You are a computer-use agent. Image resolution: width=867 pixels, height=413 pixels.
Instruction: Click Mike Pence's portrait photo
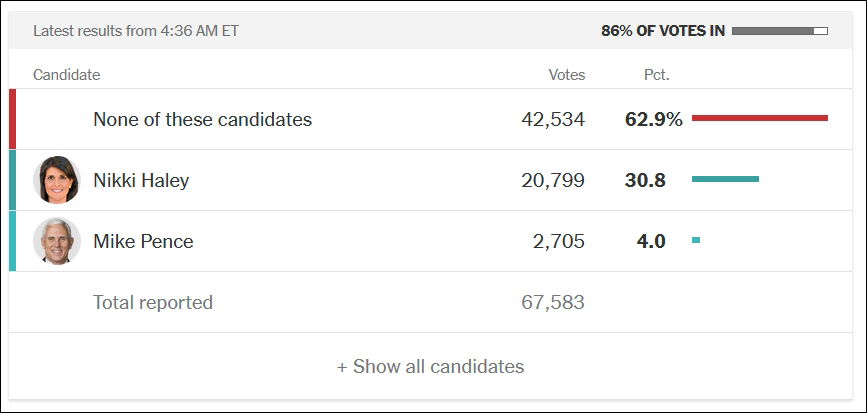tap(57, 241)
